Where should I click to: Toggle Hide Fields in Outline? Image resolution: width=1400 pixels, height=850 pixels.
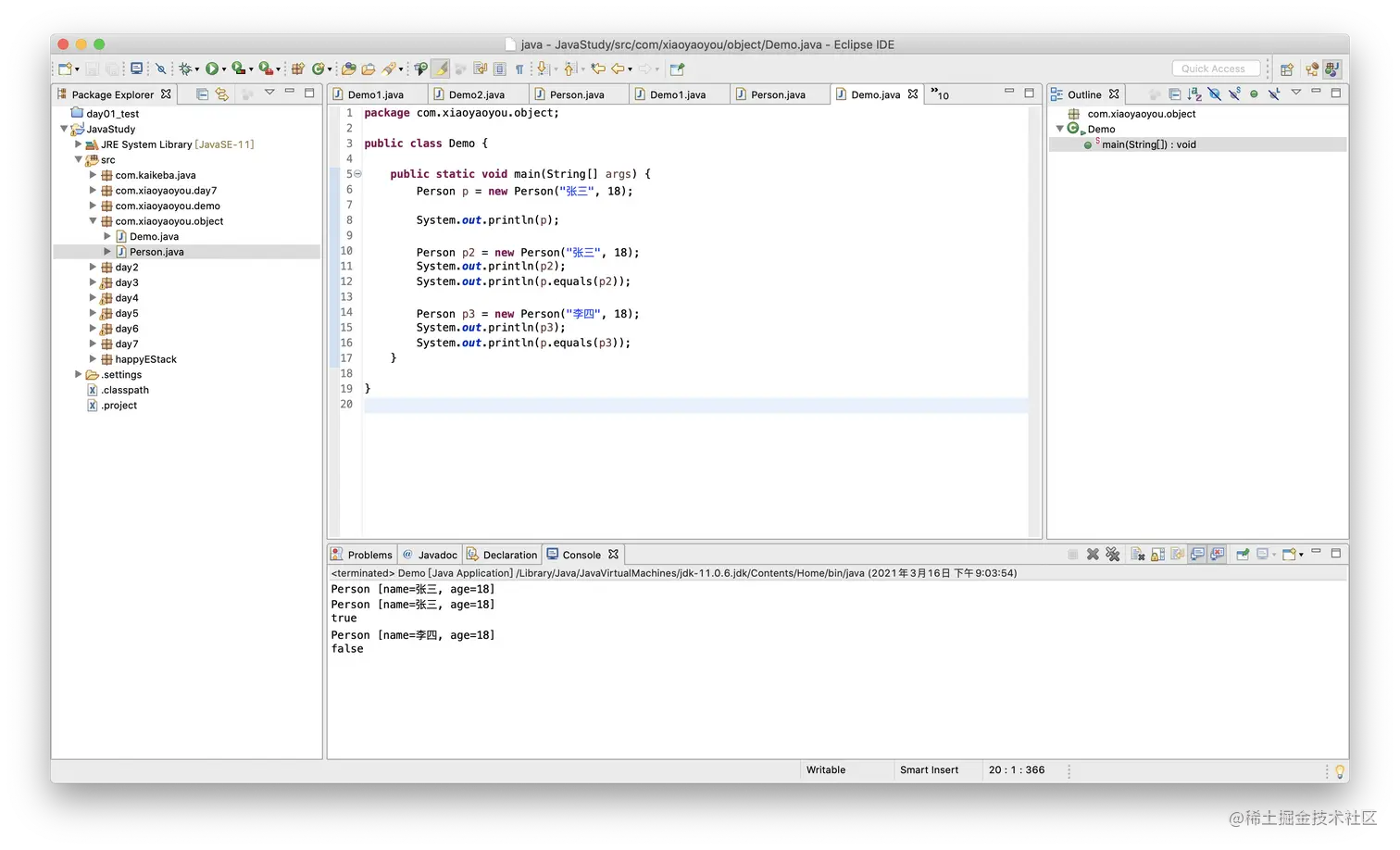click(x=1215, y=94)
